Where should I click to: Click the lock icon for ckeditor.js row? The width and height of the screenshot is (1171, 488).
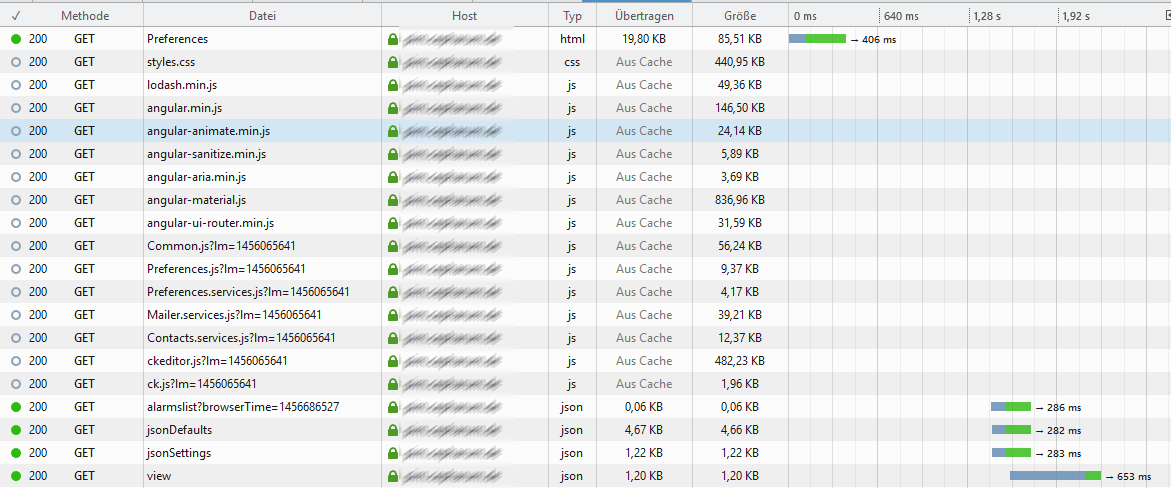[393, 361]
